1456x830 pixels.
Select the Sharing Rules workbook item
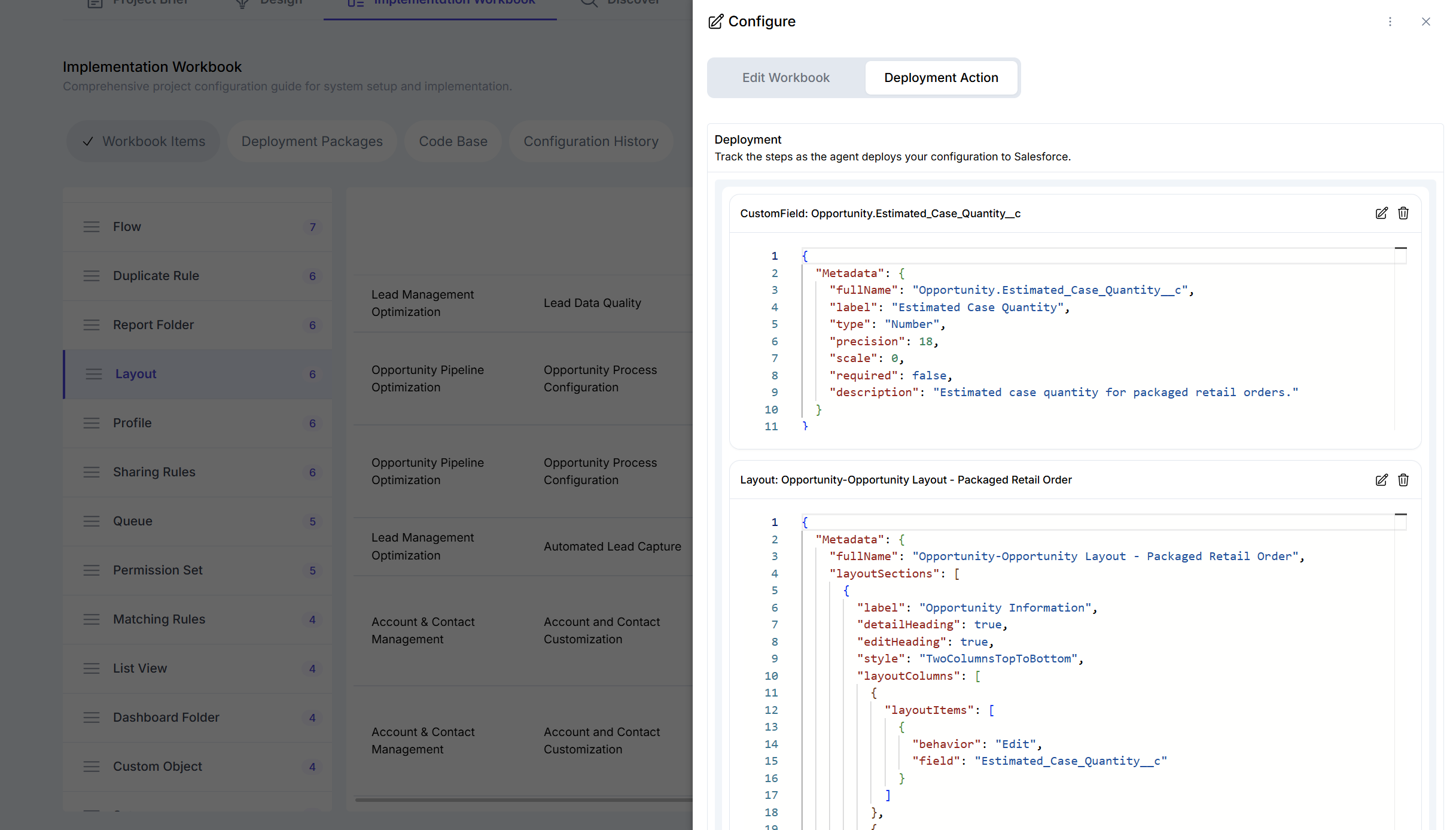click(x=197, y=472)
